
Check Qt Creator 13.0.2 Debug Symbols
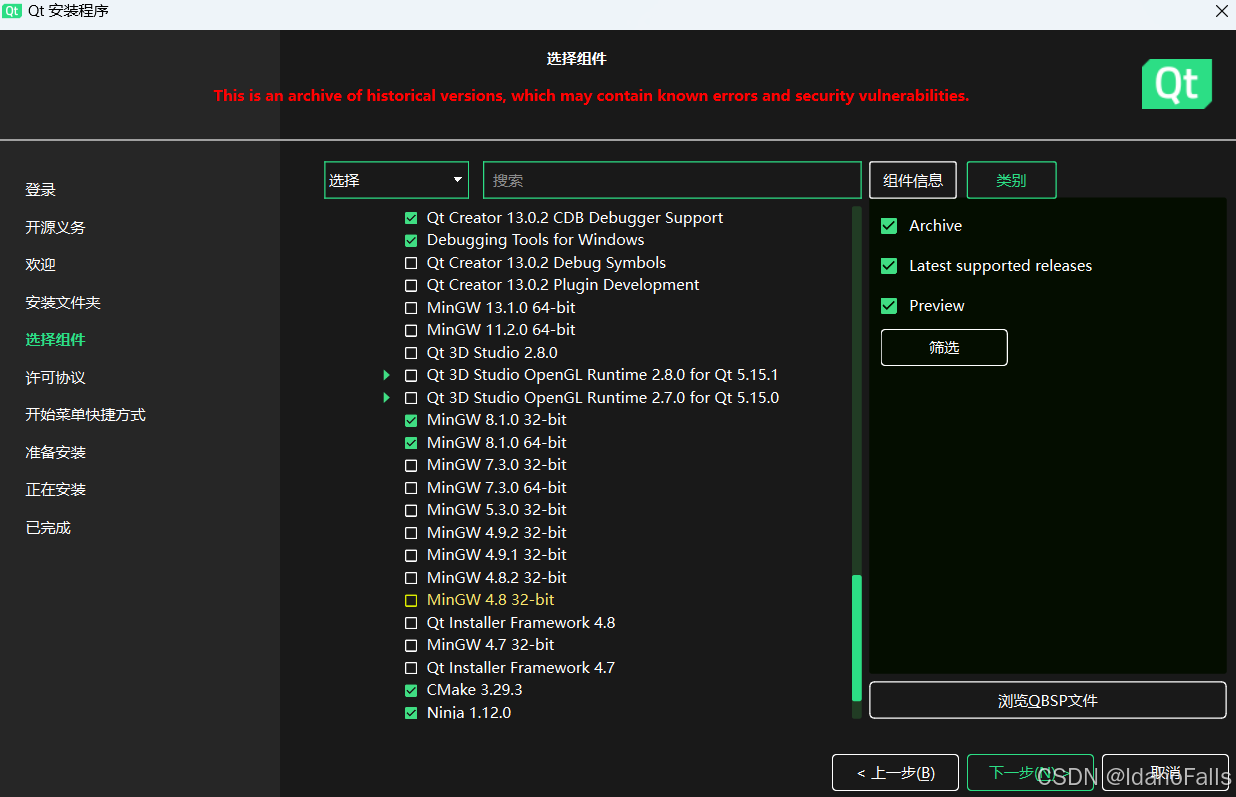click(x=411, y=263)
